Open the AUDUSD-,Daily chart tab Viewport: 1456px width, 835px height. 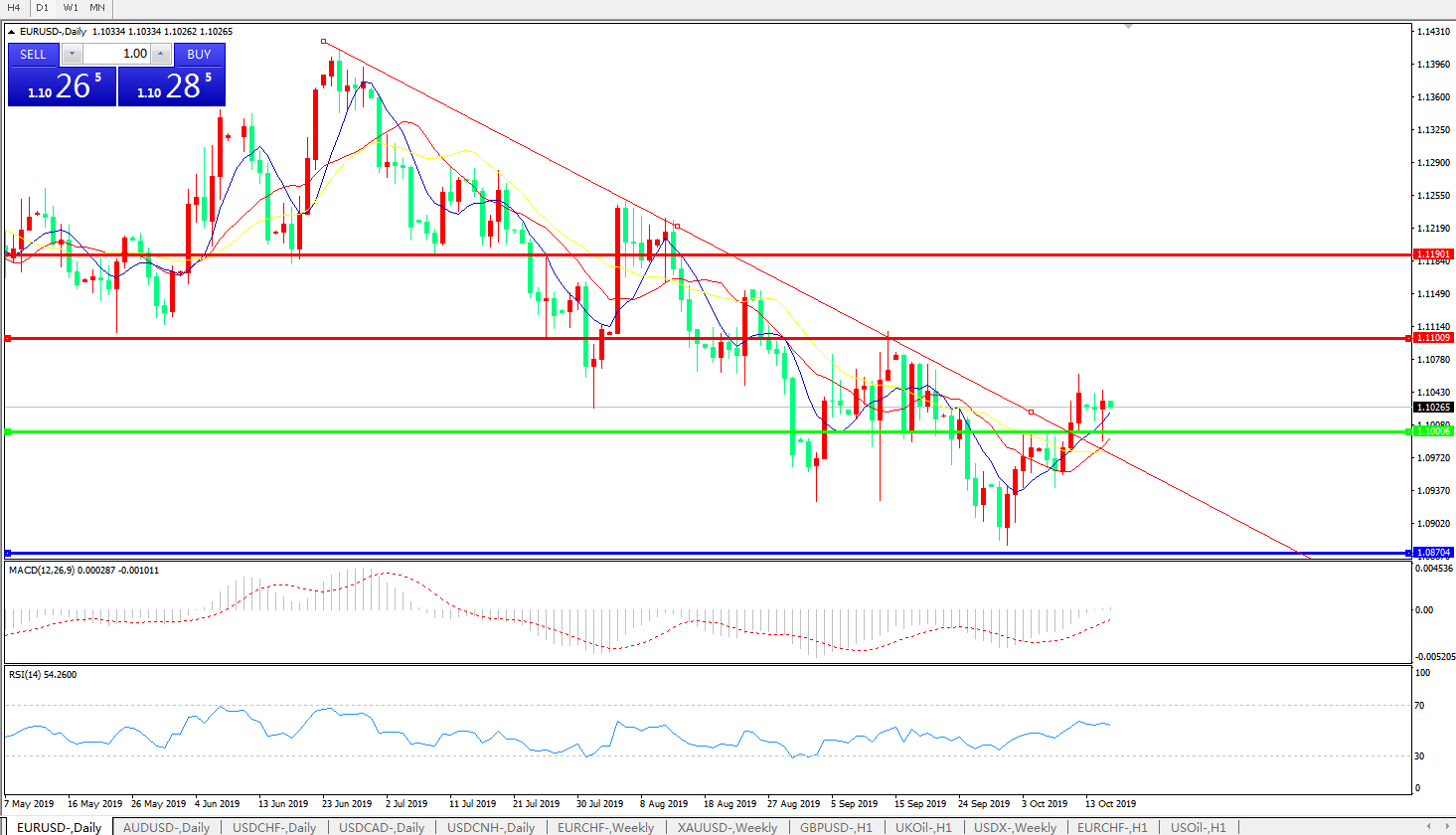pyautogui.click(x=166, y=827)
